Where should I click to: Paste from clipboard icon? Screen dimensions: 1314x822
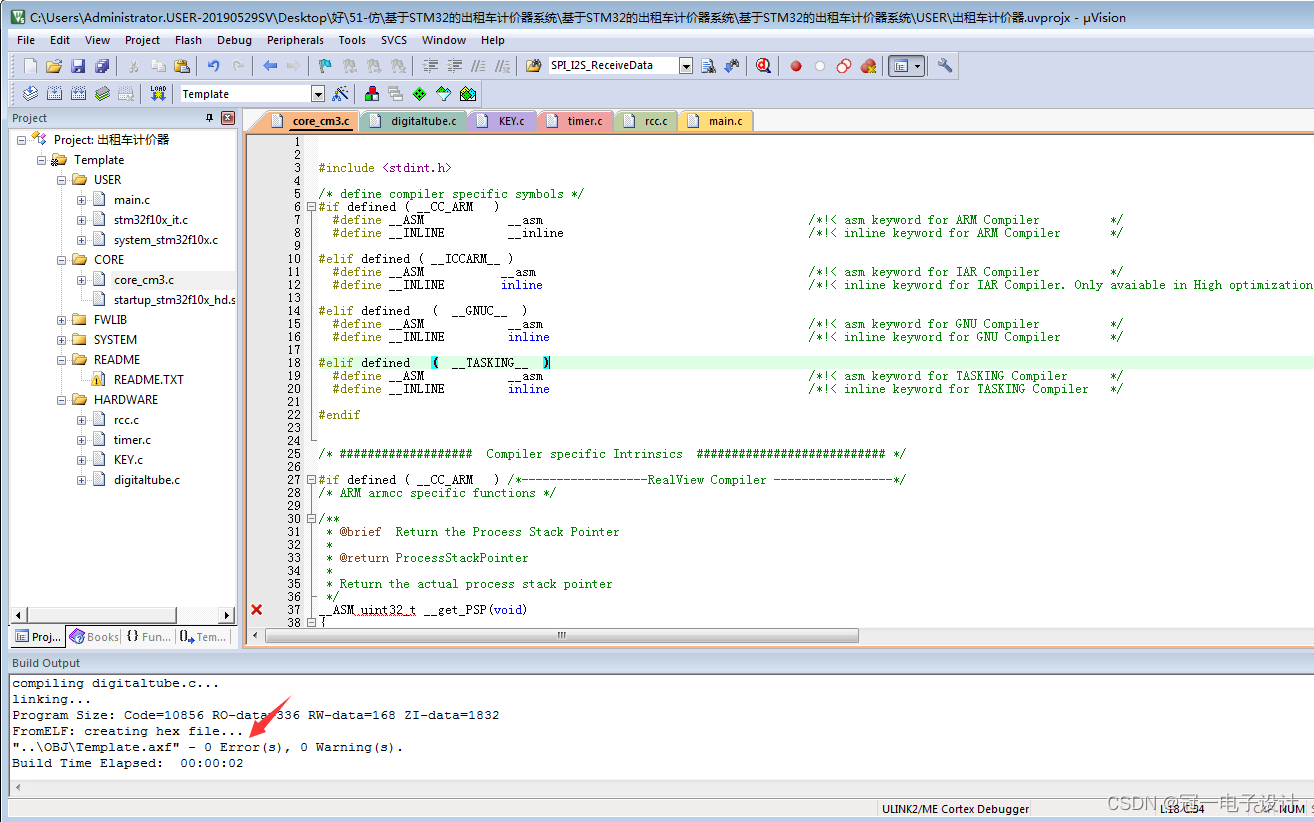pyautogui.click(x=182, y=66)
